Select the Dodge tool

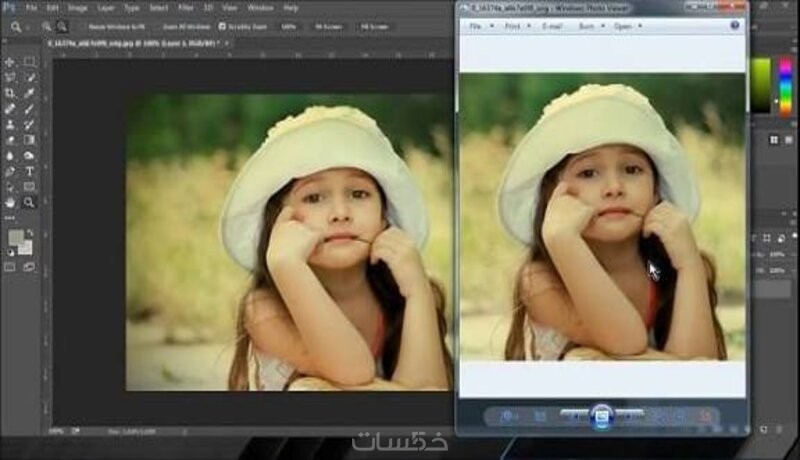point(29,156)
